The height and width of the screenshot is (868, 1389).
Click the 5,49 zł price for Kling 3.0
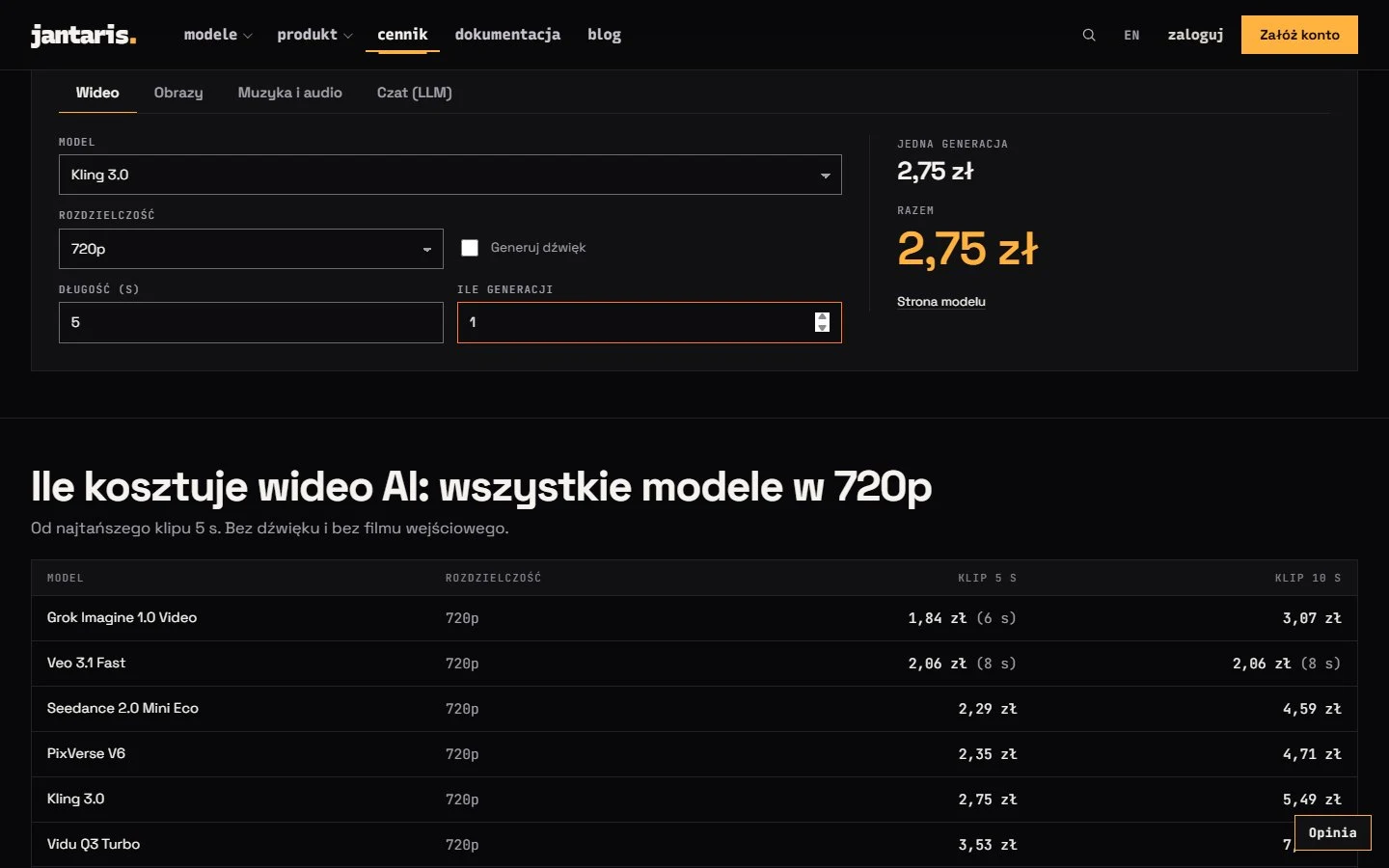point(1312,800)
